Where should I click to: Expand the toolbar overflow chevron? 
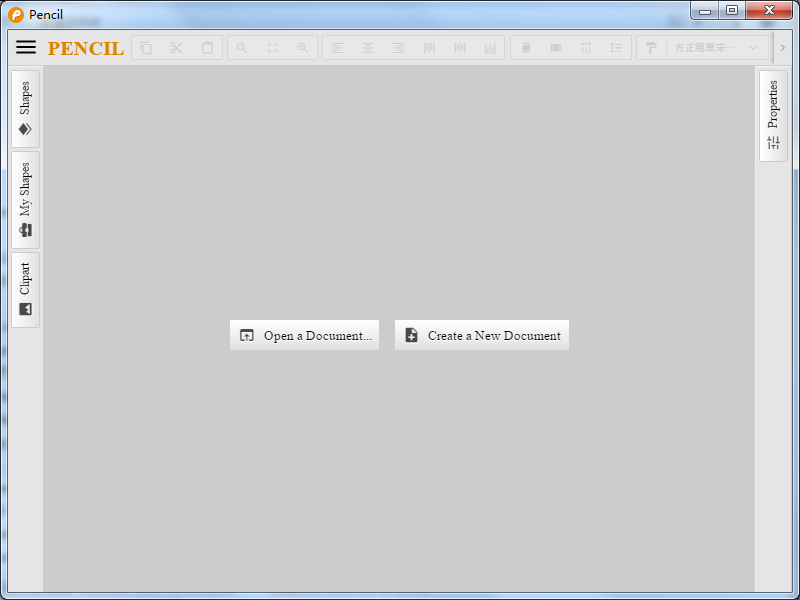(783, 48)
